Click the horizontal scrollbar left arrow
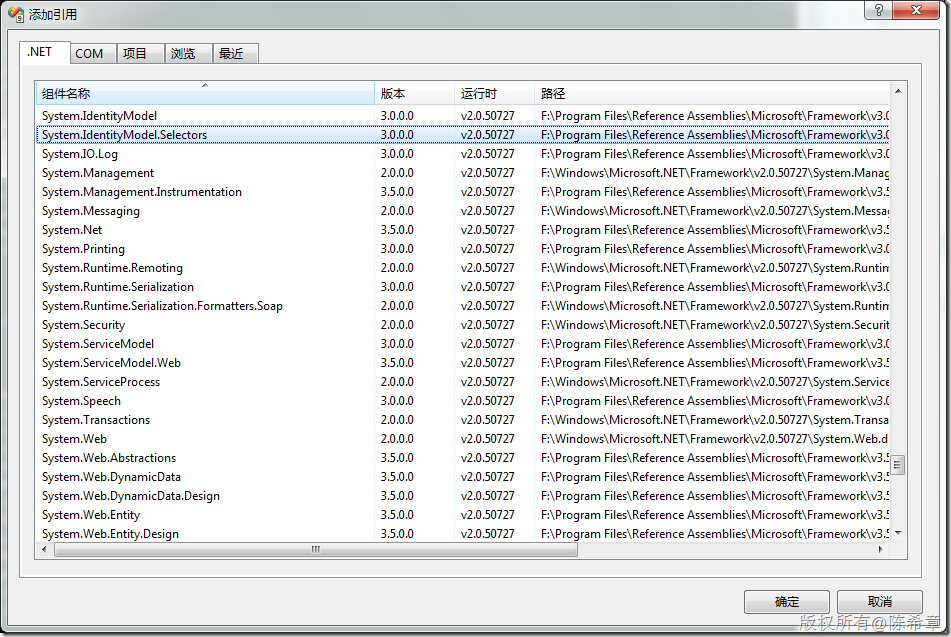 pyautogui.click(x=44, y=549)
